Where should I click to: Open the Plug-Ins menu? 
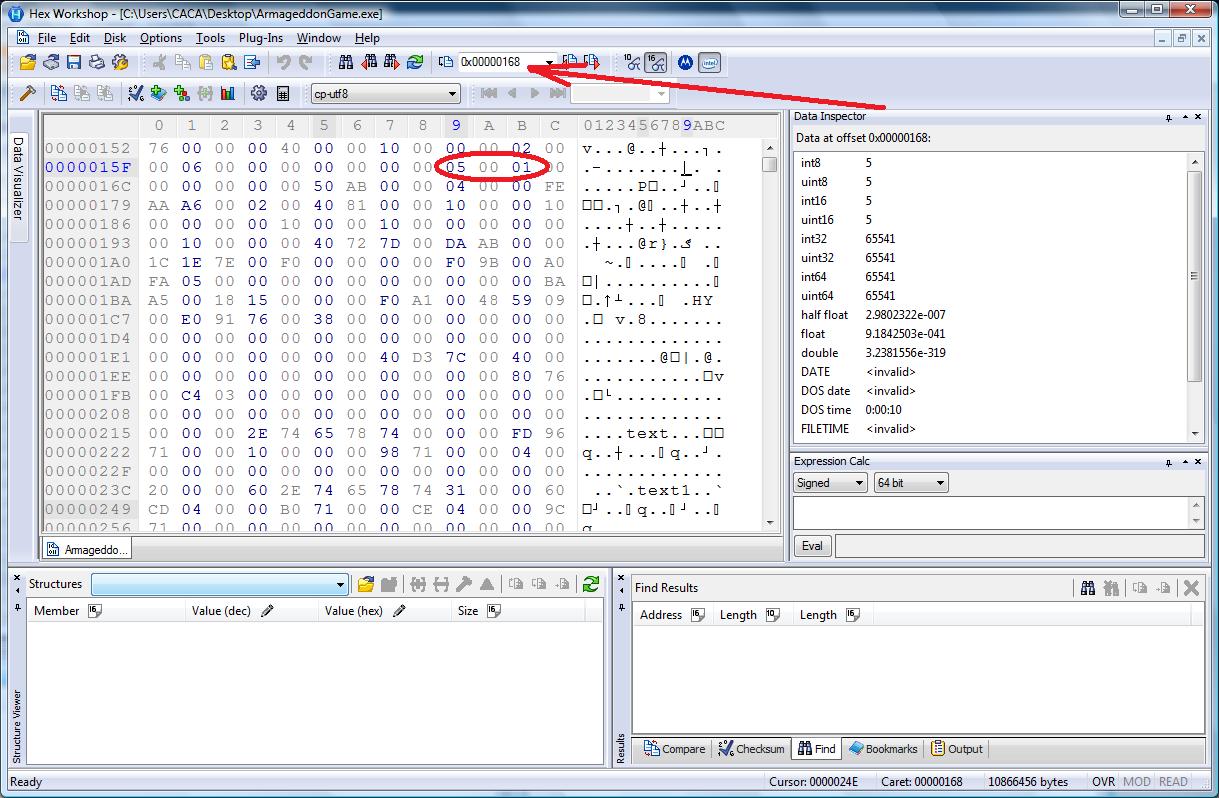[x=260, y=38]
